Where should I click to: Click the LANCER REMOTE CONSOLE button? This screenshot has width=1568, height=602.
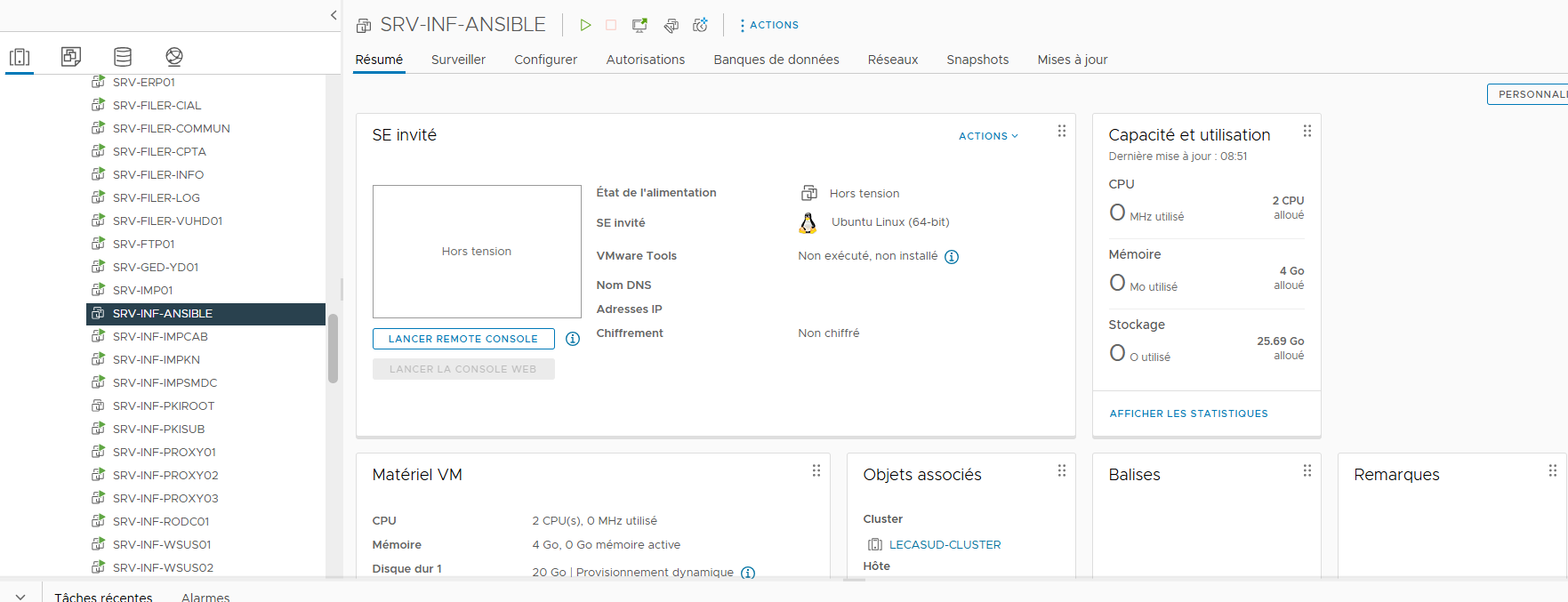[463, 339]
